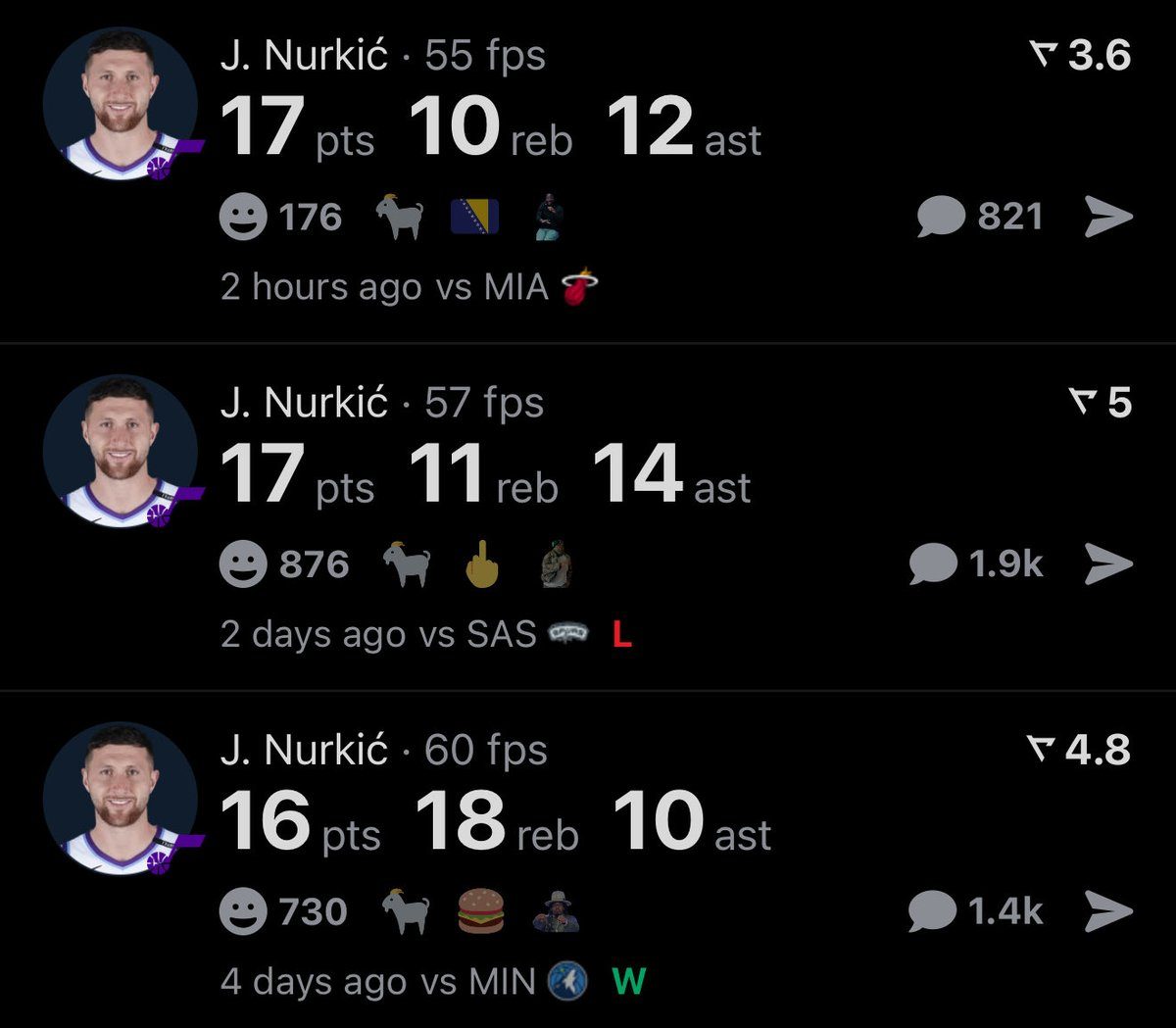Tap the goat emoji on the MIN game

[x=406, y=911]
